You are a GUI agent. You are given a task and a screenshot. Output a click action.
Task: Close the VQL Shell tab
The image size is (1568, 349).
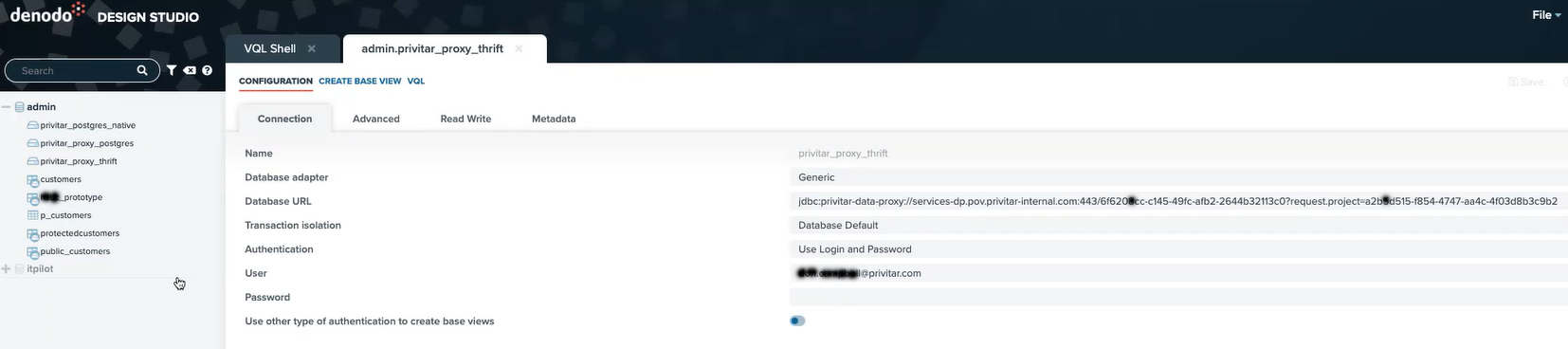[x=311, y=48]
